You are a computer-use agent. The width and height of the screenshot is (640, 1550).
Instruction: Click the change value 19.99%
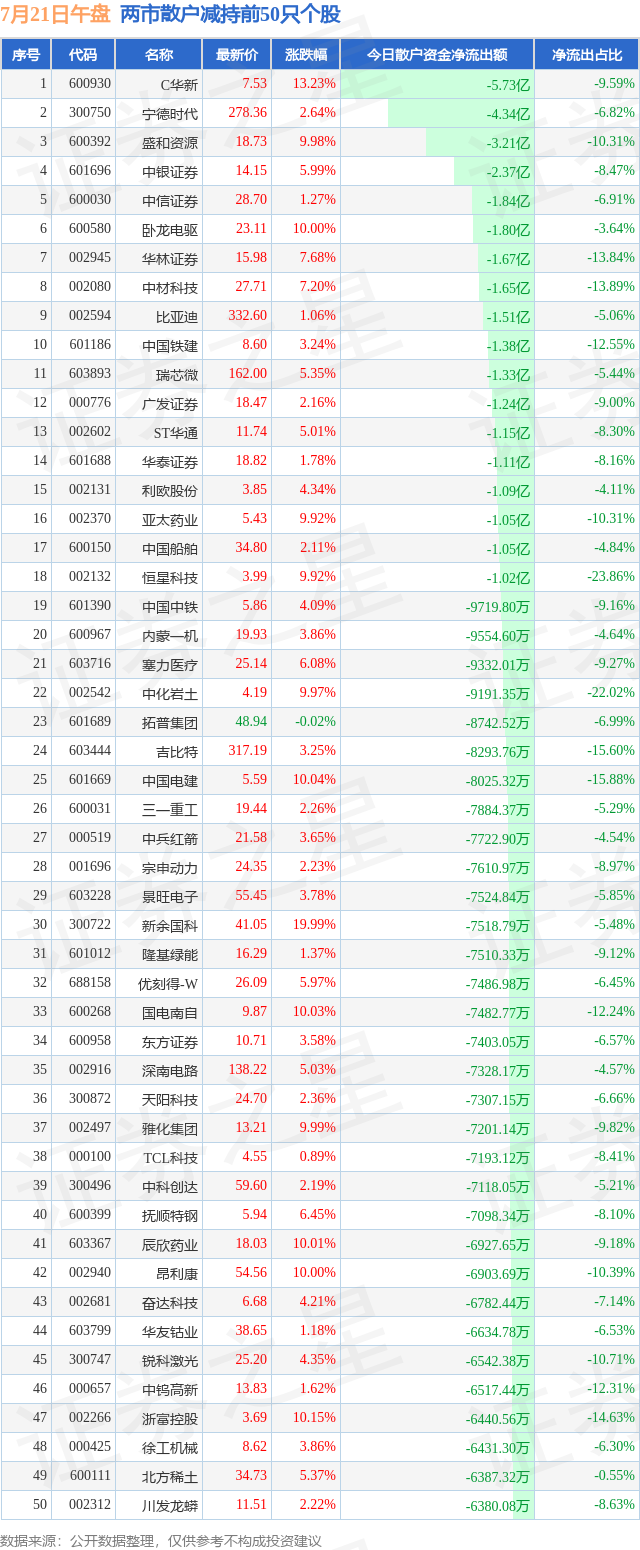(314, 925)
